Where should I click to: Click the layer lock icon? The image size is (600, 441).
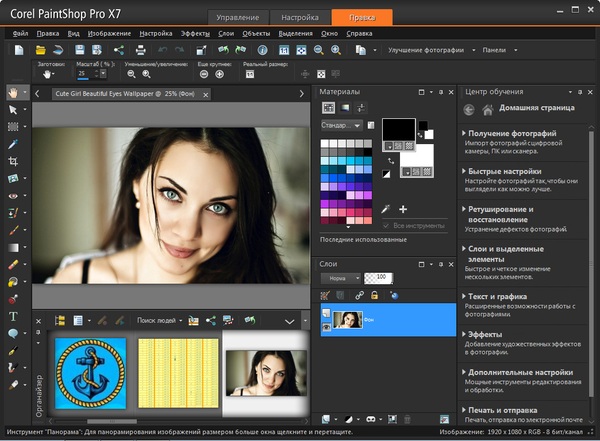click(x=375, y=296)
